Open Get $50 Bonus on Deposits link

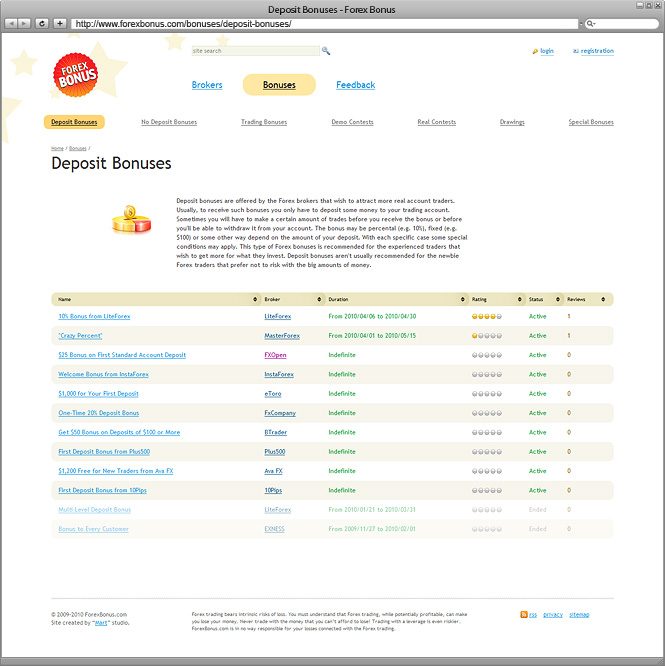119,432
